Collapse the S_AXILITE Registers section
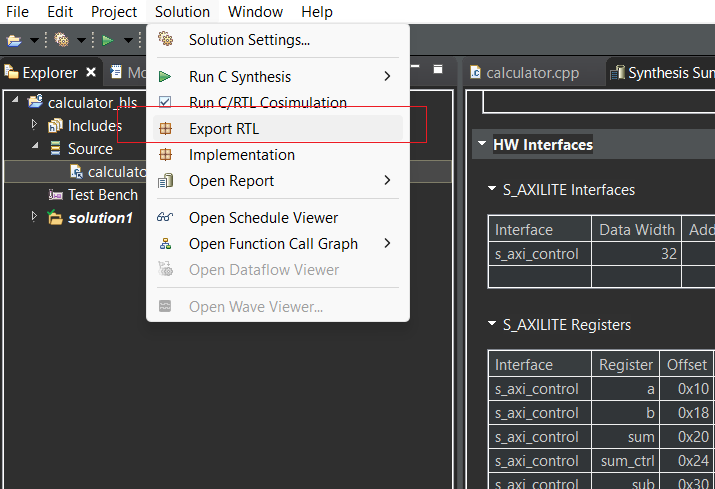This screenshot has height=489, width=715. 492,323
